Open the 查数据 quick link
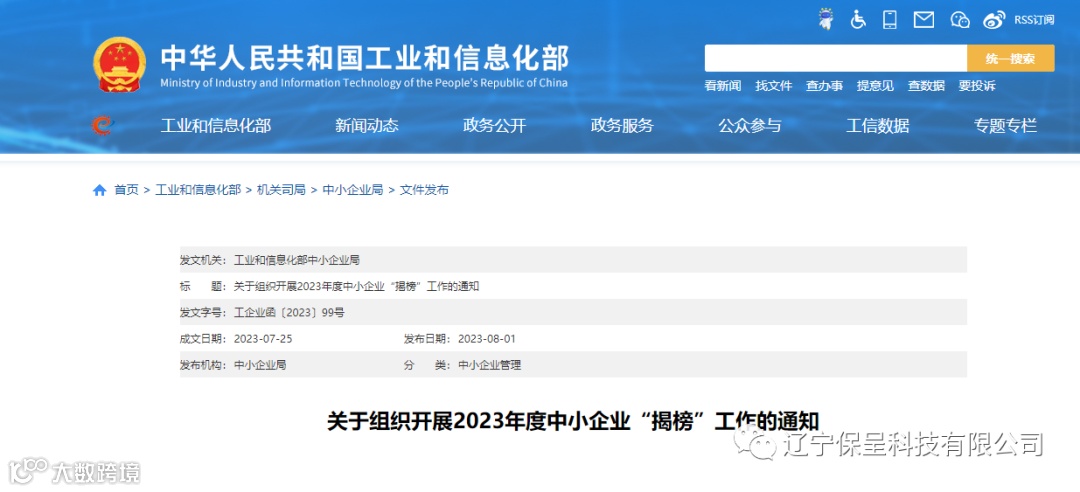1080x492 pixels. coord(926,86)
